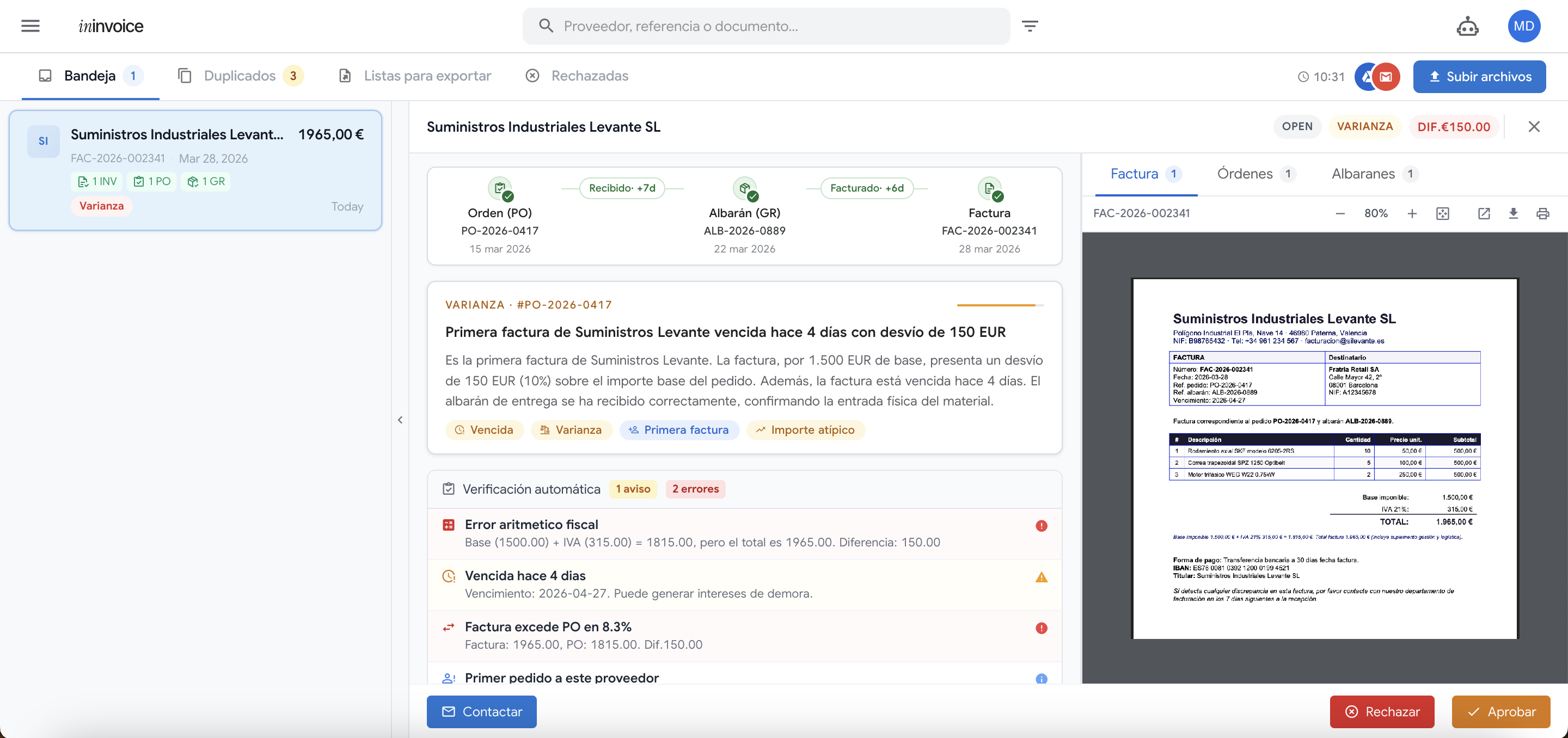Switch to the Bandeja tab
1568x738 pixels.
[90, 76]
